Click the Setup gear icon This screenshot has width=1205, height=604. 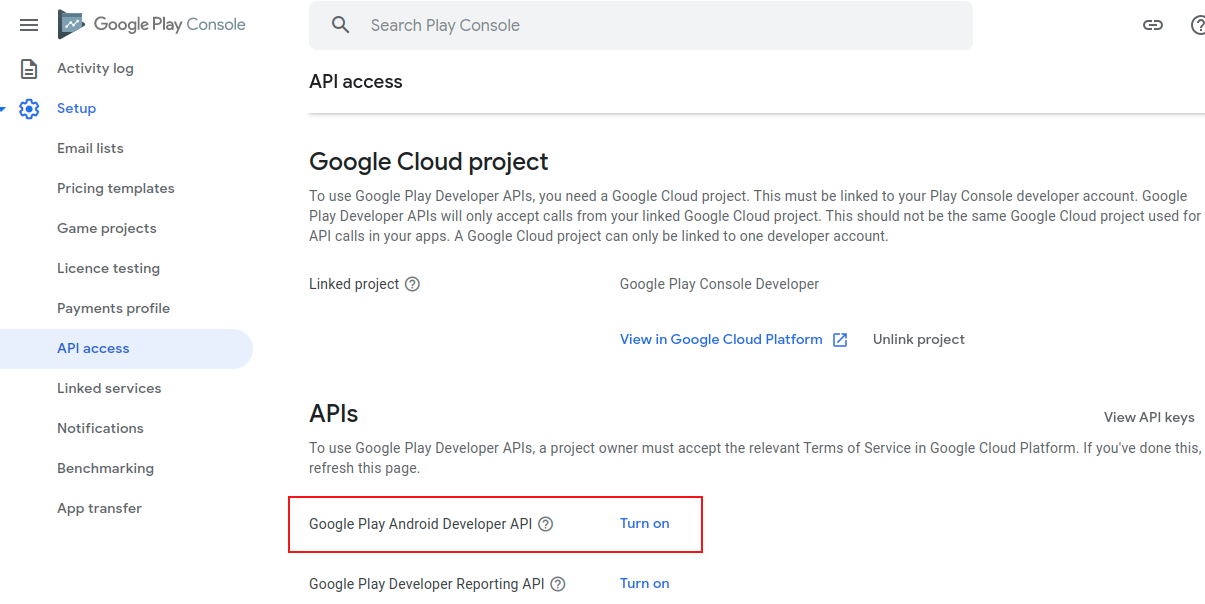[x=29, y=109]
